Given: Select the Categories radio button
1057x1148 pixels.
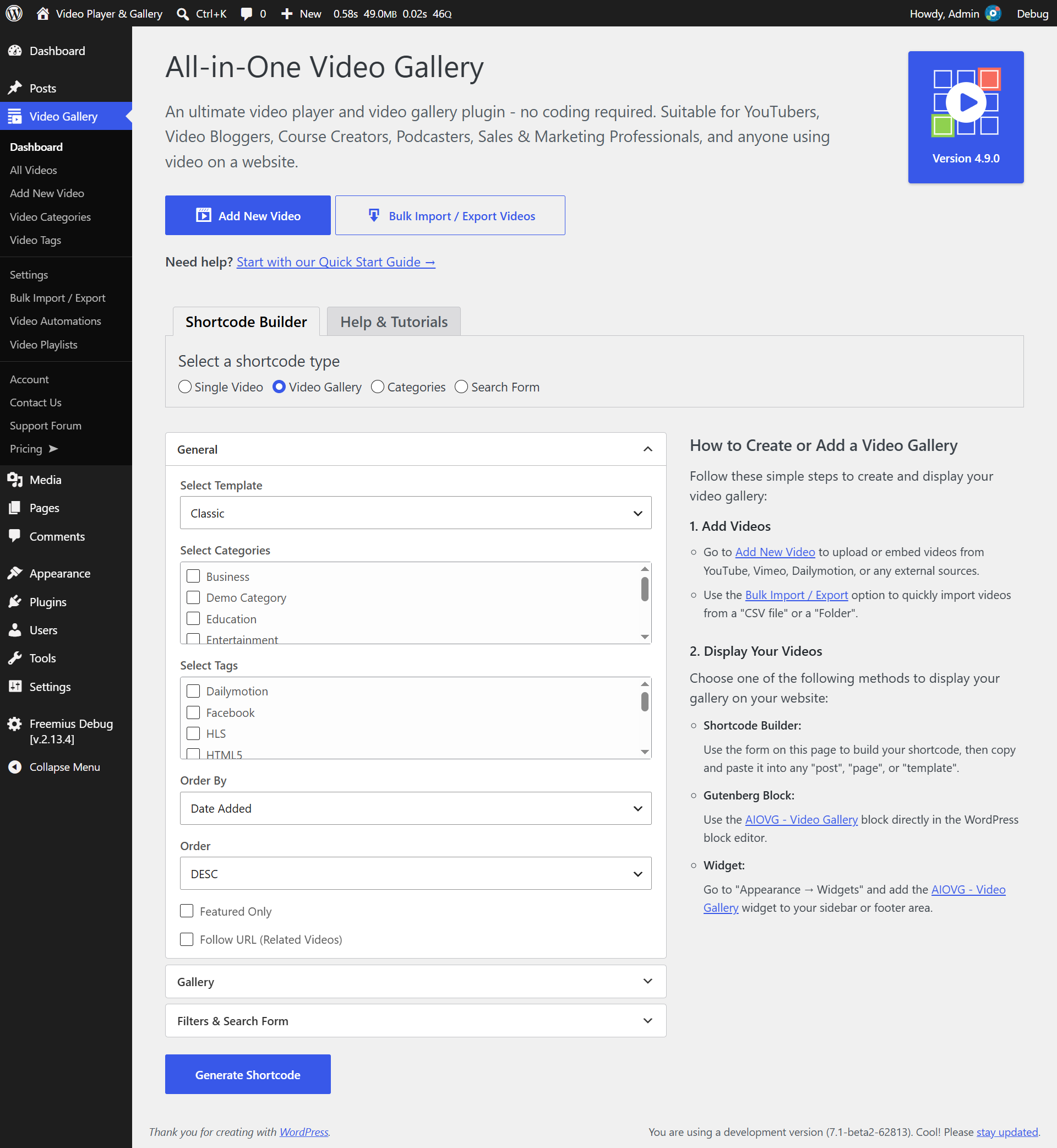Looking at the screenshot, I should [x=378, y=387].
